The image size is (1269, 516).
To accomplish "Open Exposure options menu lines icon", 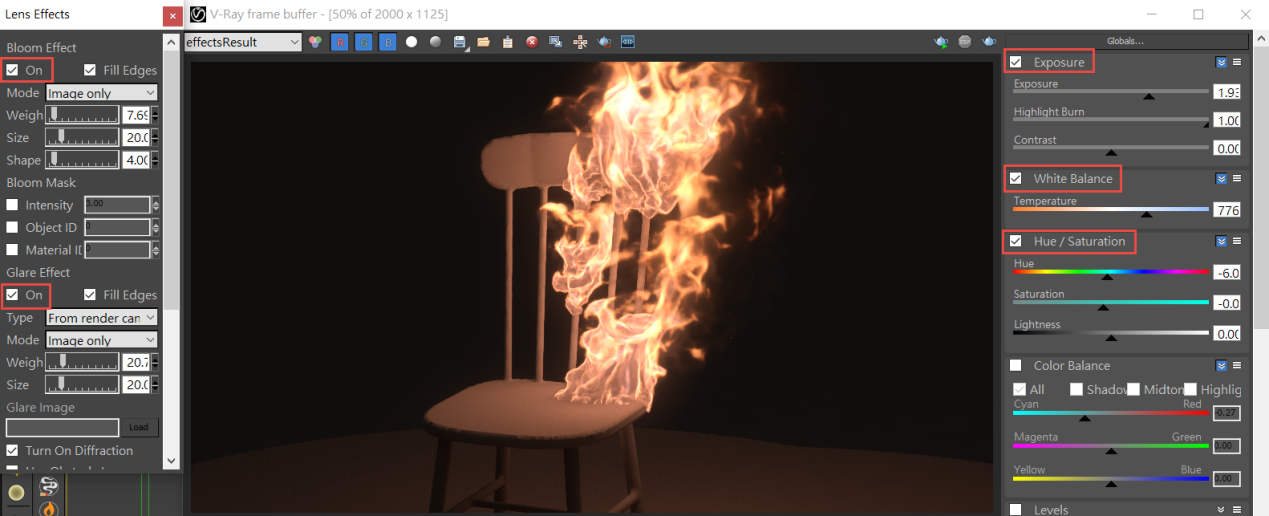I will 1237,62.
